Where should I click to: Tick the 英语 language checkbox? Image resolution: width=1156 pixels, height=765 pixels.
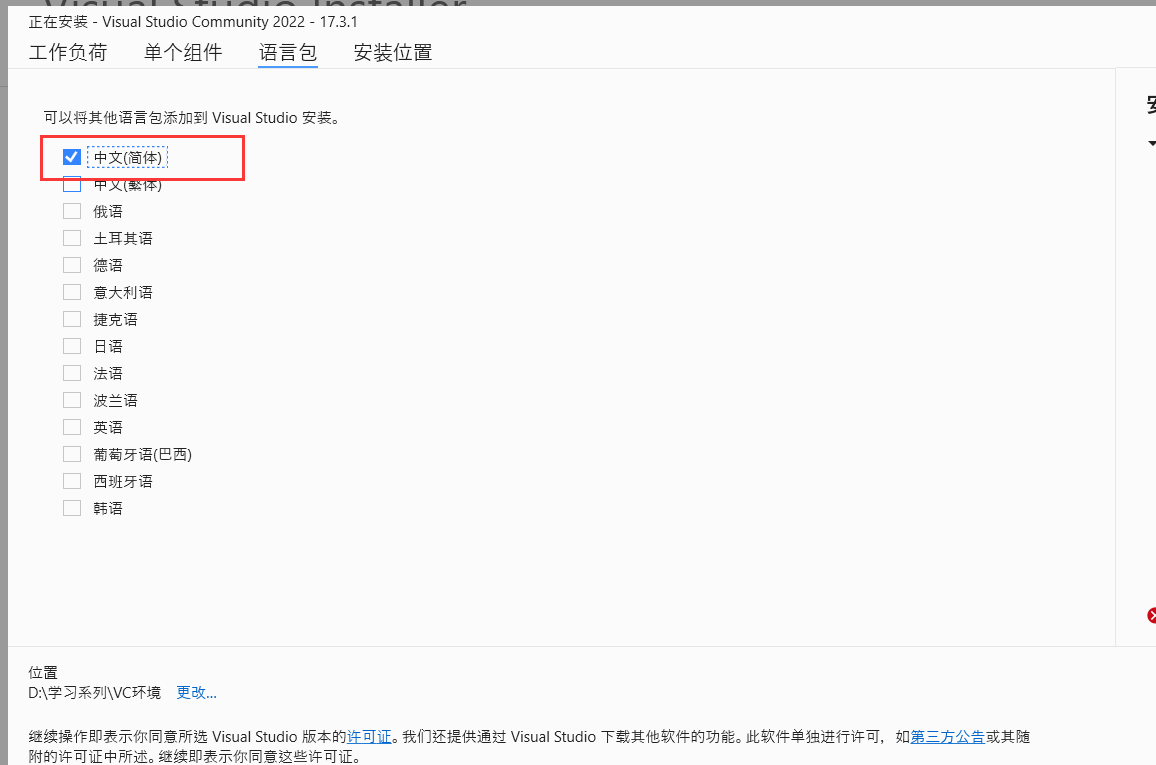click(x=72, y=427)
